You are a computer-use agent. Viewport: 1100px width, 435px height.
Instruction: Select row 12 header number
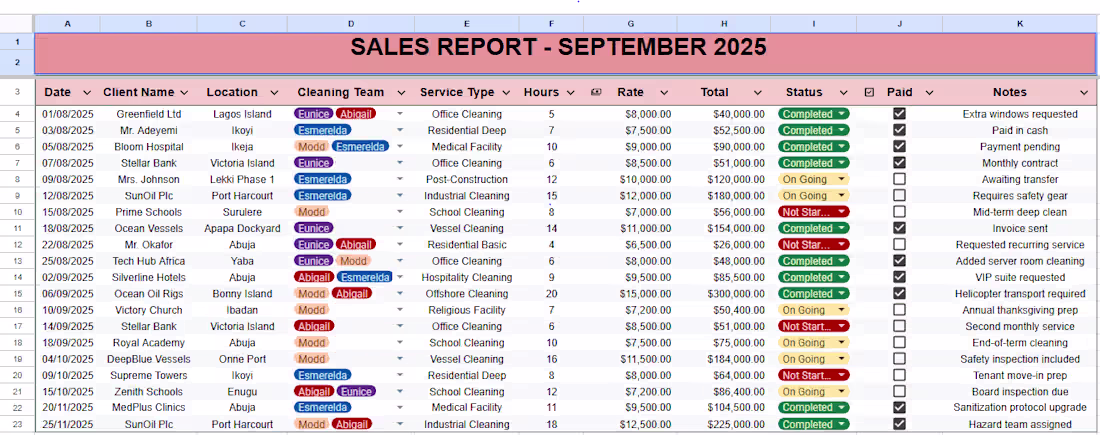click(17, 244)
